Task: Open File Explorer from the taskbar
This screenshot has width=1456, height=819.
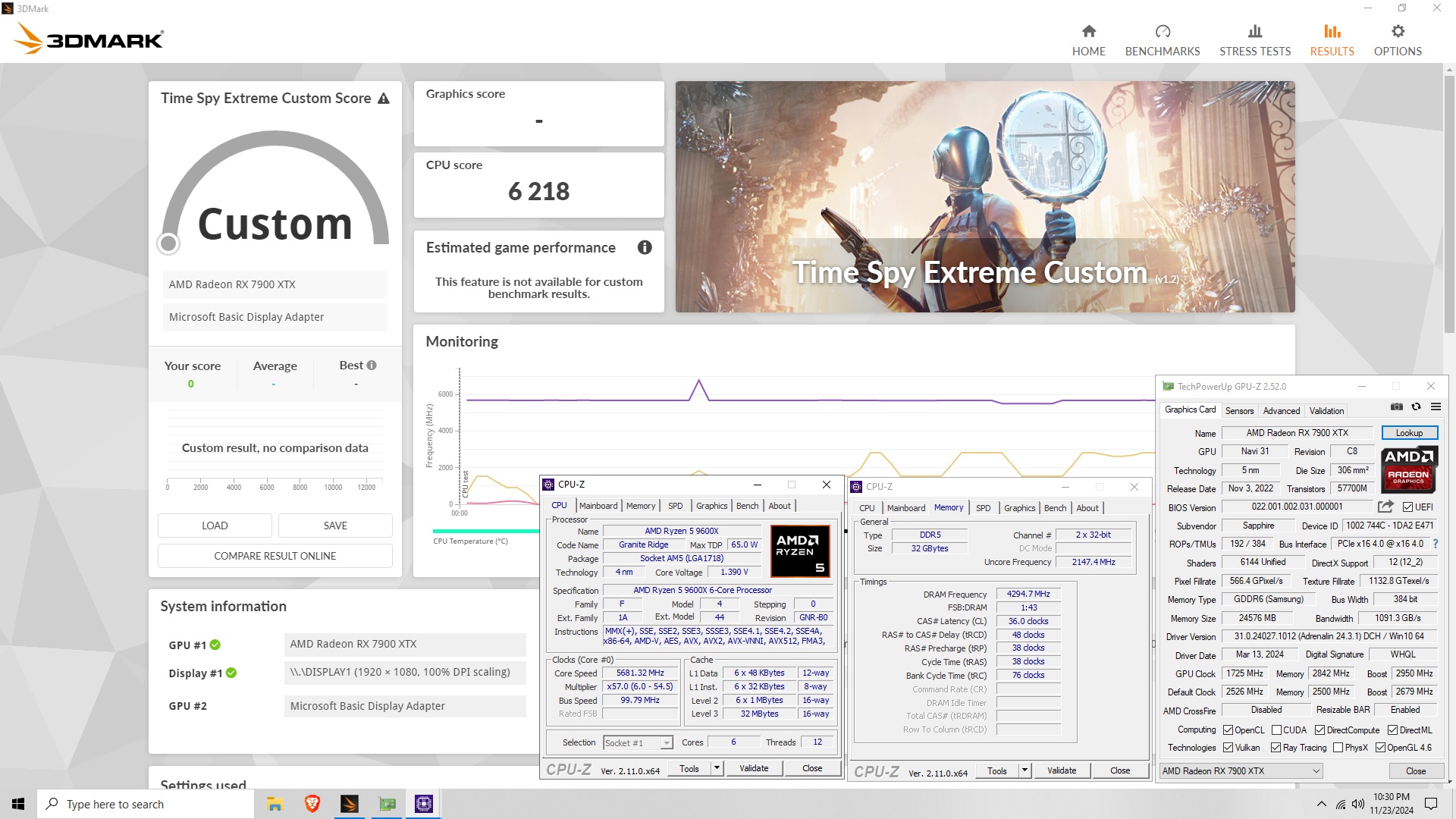Action: pos(275,804)
